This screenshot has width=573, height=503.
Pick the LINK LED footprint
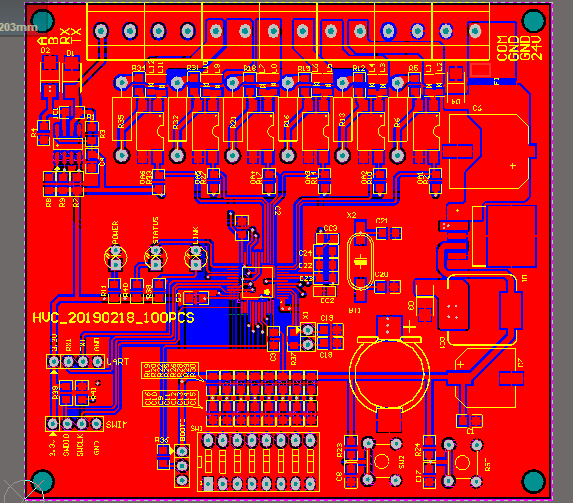coord(196,257)
